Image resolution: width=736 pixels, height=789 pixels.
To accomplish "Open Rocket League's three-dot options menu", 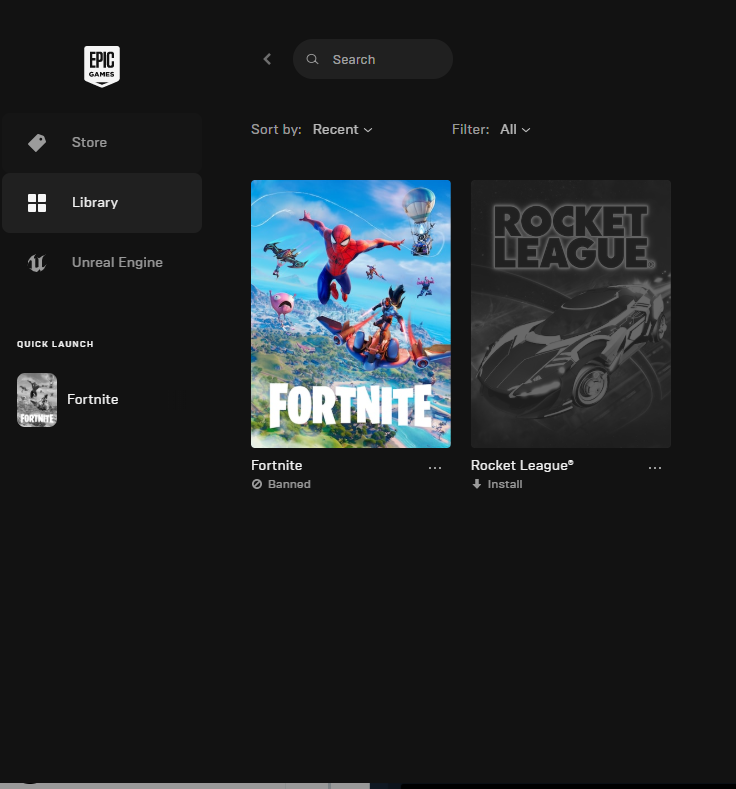I will coord(655,467).
